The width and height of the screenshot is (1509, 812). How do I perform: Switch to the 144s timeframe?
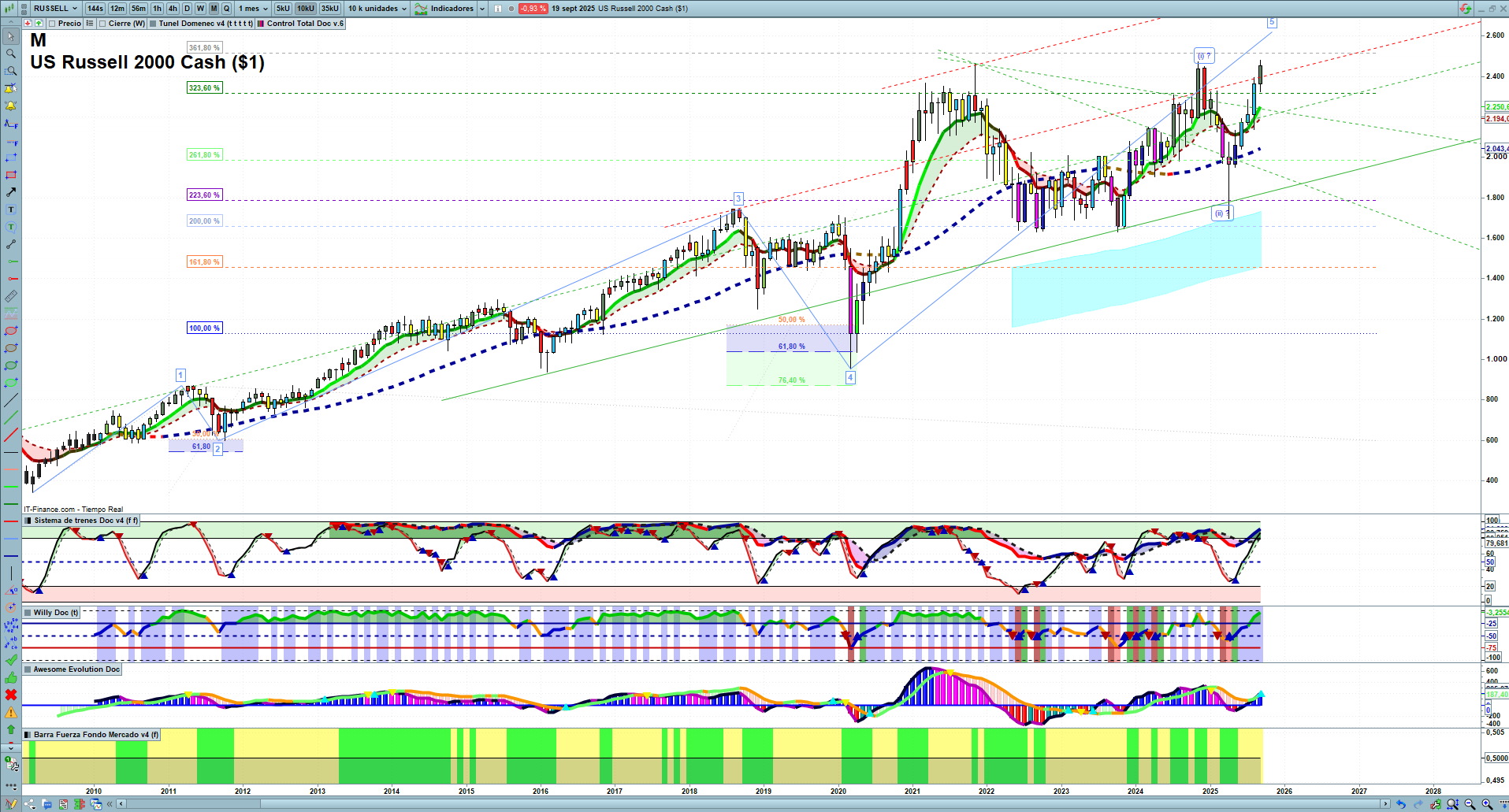95,9
